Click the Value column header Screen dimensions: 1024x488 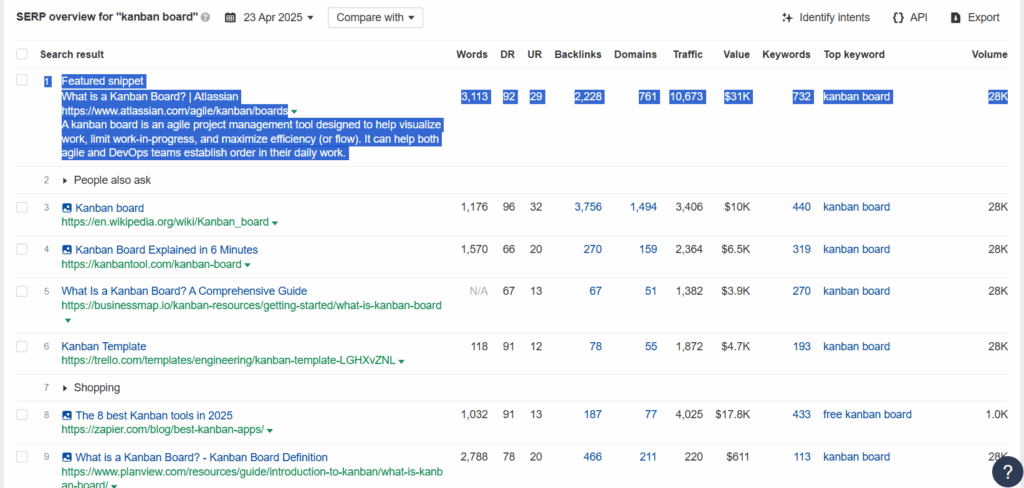click(737, 54)
